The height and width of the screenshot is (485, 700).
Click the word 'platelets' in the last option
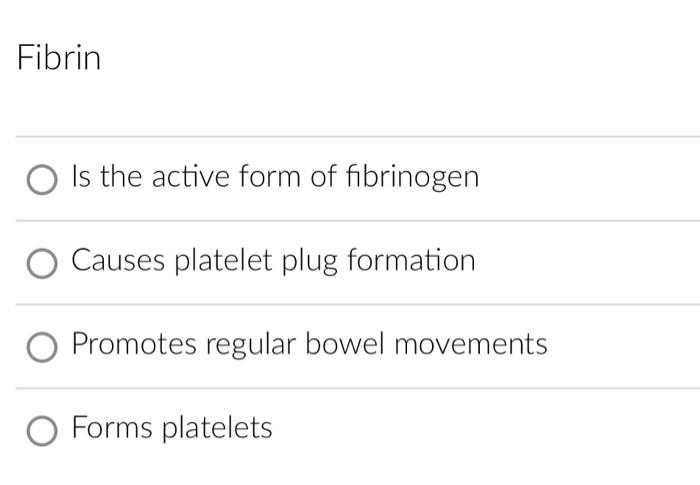217,429
